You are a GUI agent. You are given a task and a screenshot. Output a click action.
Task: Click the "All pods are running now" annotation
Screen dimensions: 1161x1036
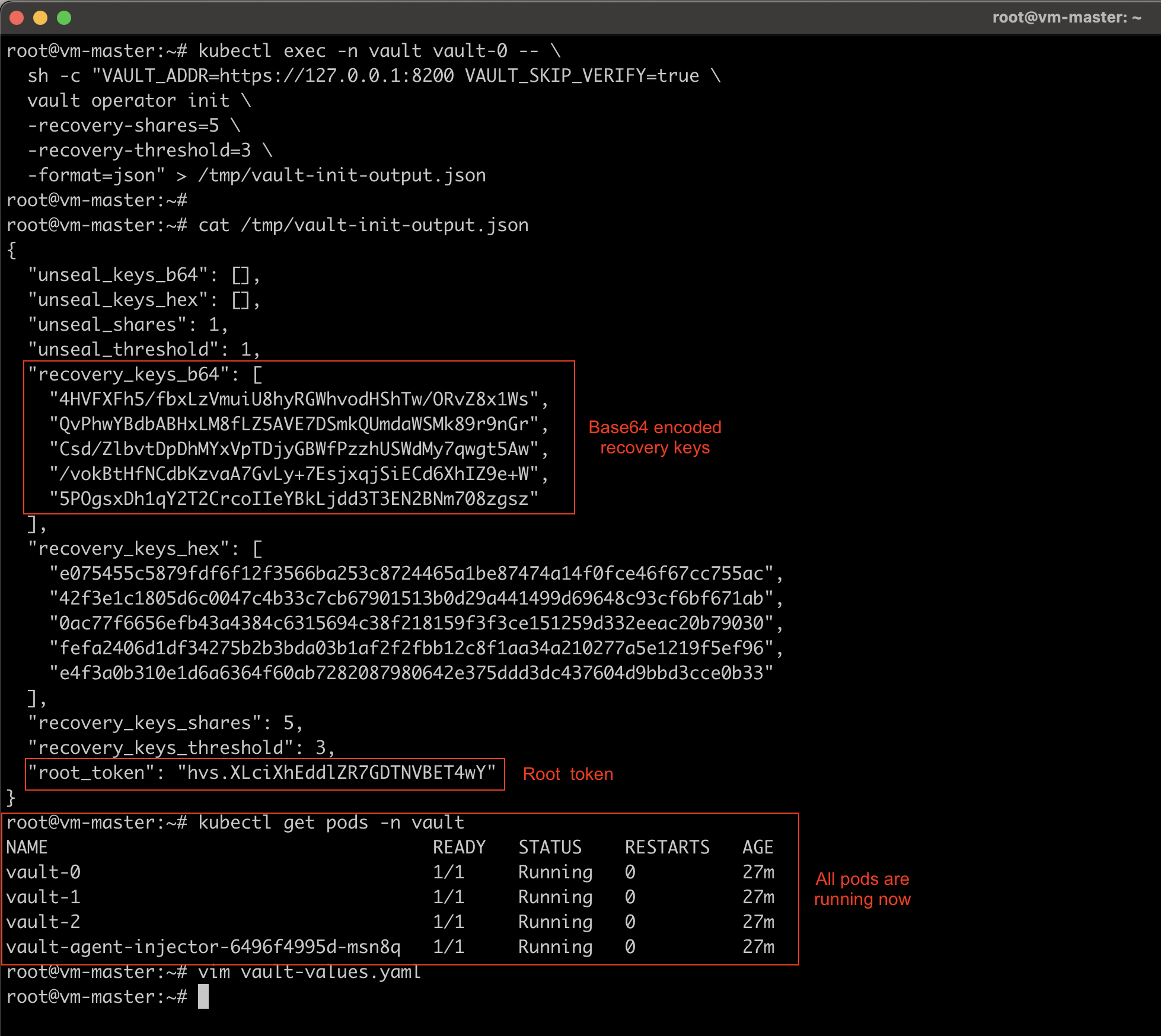[x=862, y=889]
